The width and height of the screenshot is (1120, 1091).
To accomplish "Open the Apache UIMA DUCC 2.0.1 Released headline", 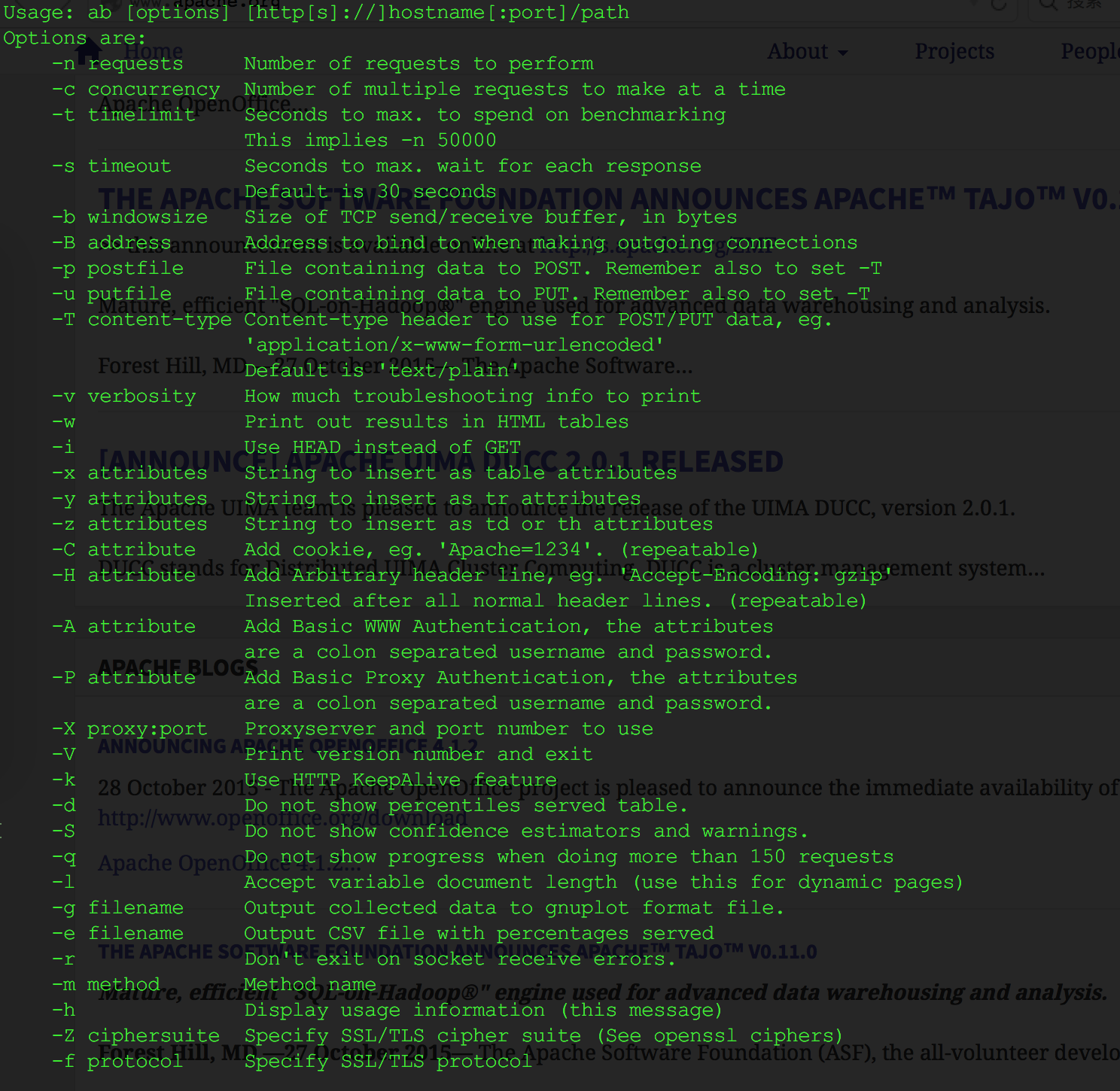I will coord(441,461).
